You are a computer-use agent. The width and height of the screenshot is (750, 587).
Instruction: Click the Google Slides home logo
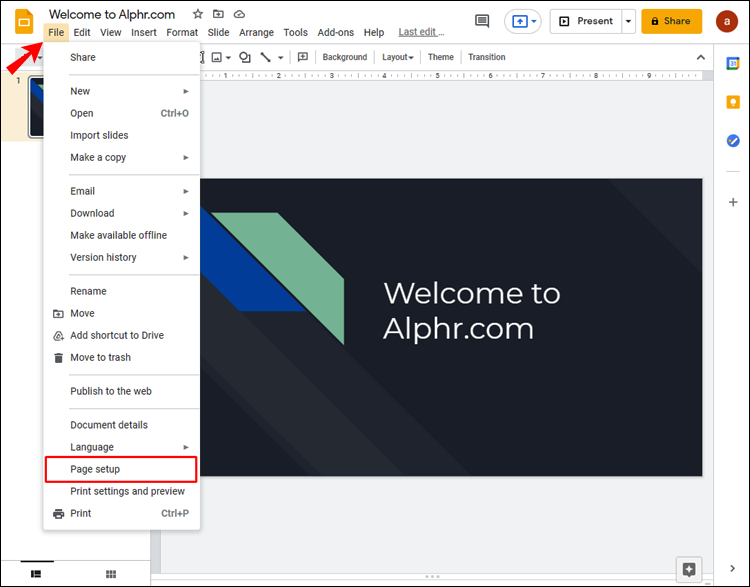pos(24,22)
